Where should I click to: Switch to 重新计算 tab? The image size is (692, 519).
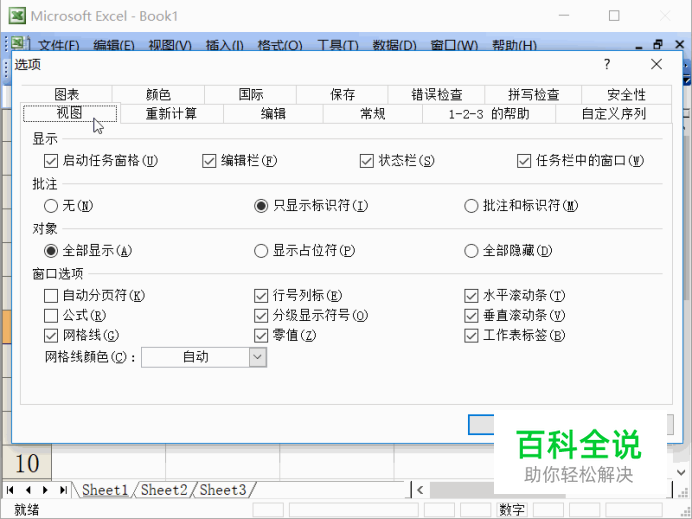(171, 114)
